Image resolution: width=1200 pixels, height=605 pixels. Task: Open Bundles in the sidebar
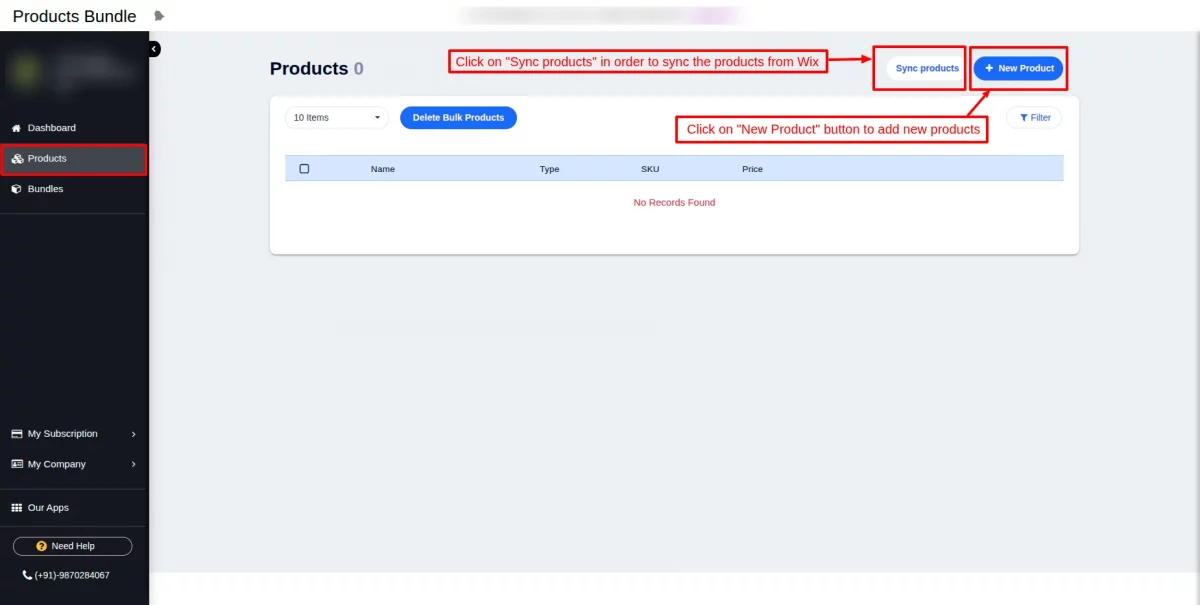click(74, 189)
